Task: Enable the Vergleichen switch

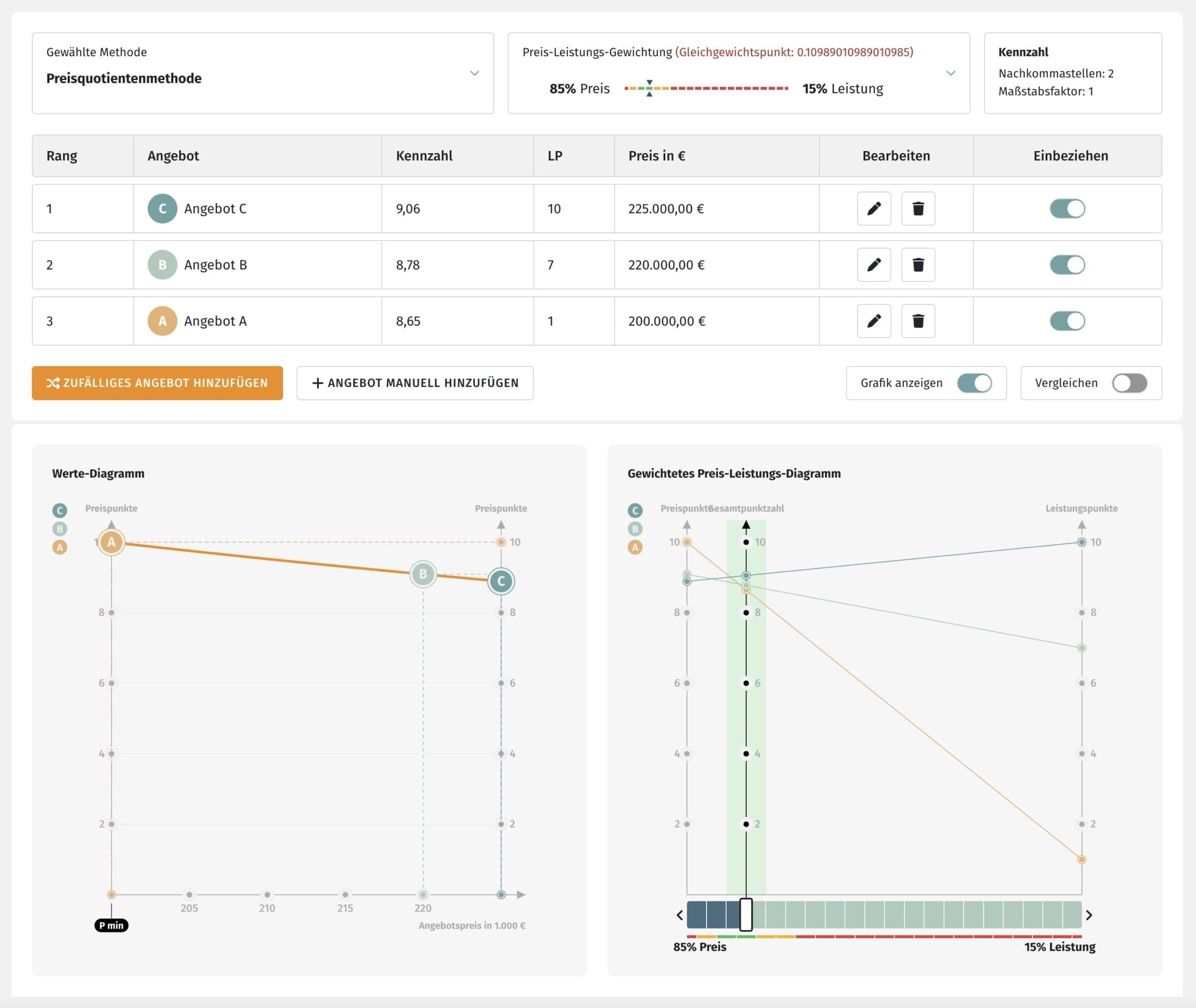Action: coord(1129,383)
